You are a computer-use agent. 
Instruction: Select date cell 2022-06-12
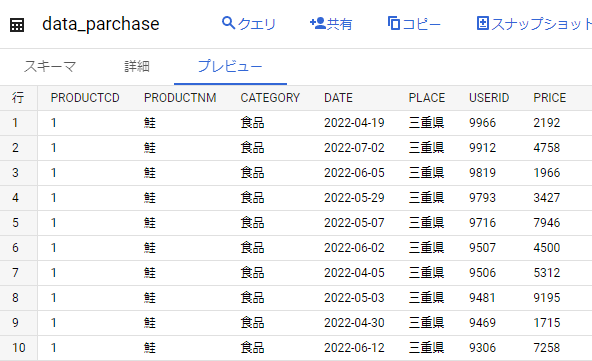[x=354, y=348]
